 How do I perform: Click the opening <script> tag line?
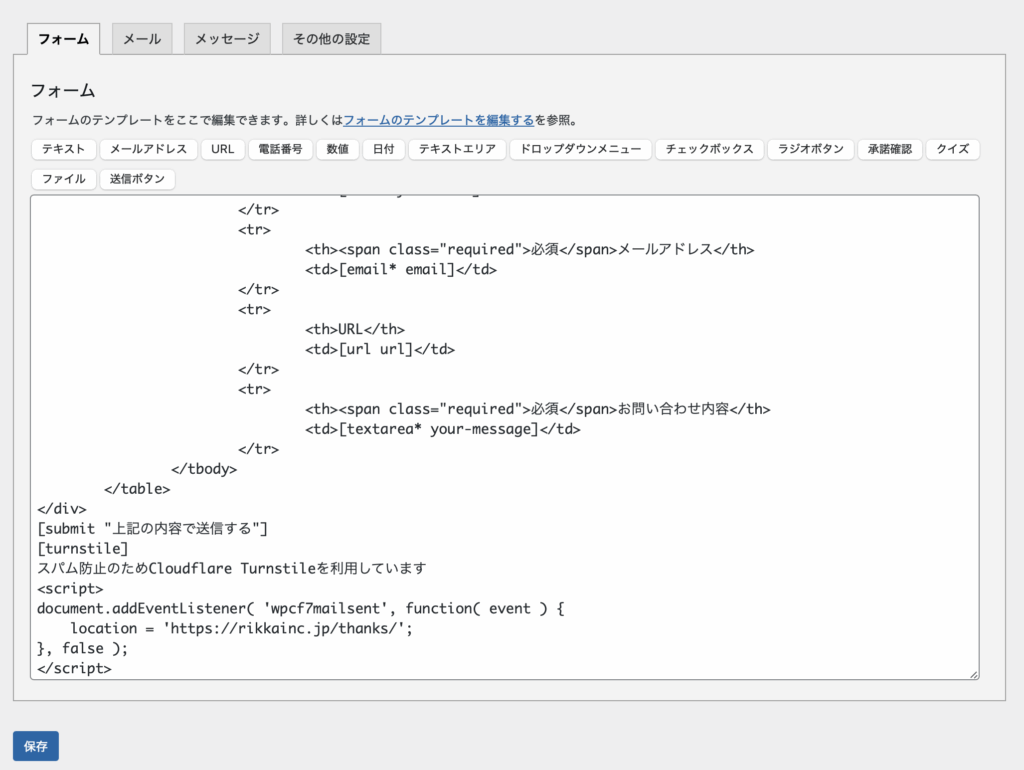pos(71,588)
